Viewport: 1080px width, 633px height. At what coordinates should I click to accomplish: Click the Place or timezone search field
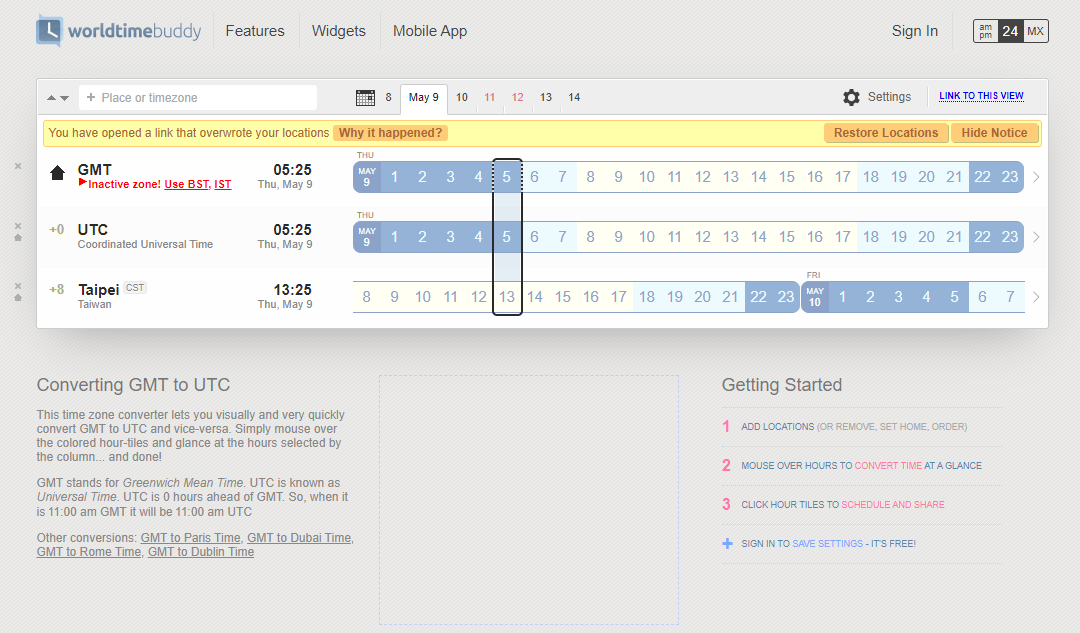200,97
